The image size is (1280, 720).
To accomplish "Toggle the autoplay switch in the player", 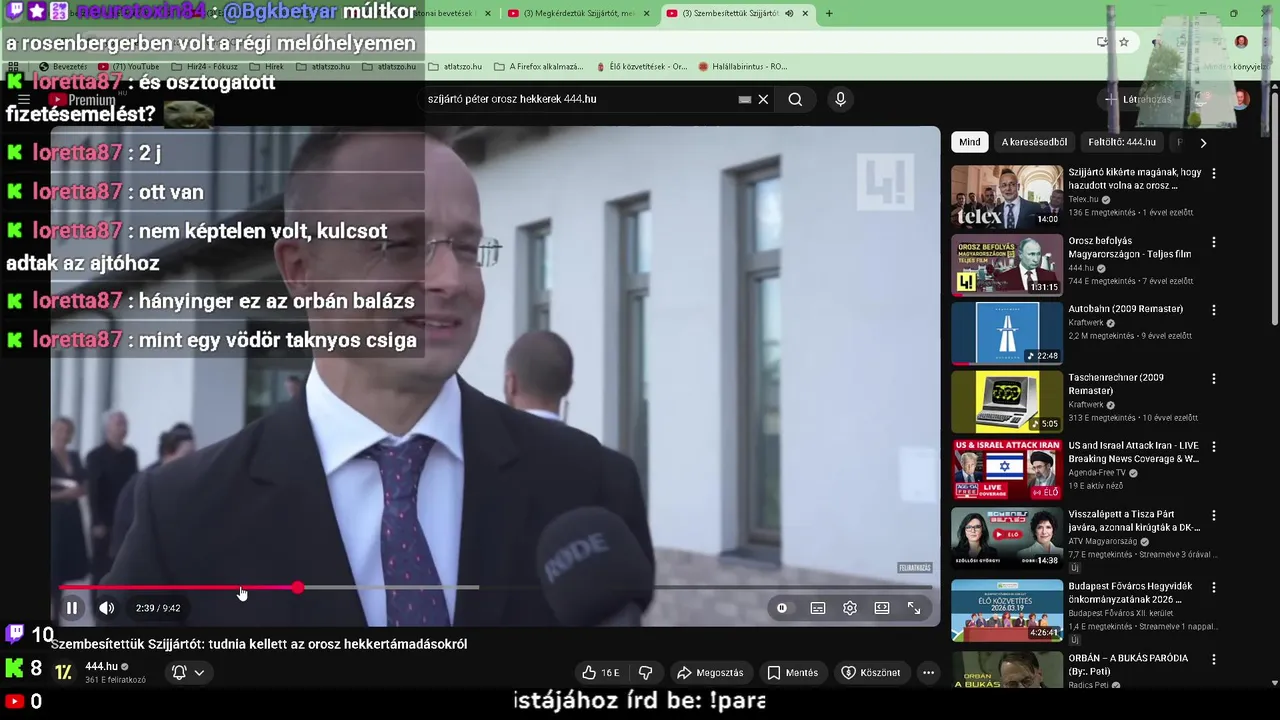I will [x=782, y=608].
